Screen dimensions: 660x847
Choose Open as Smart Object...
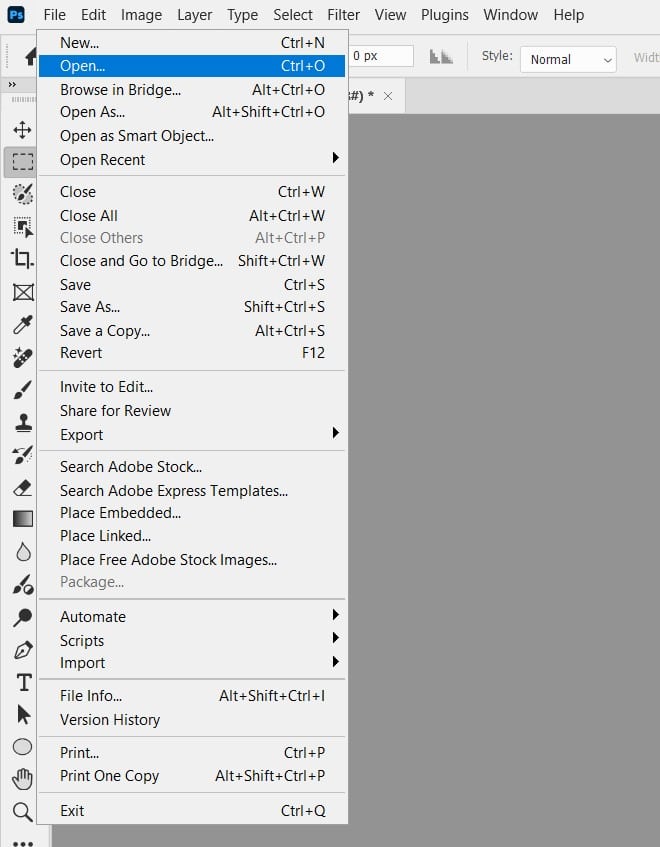(192, 136)
